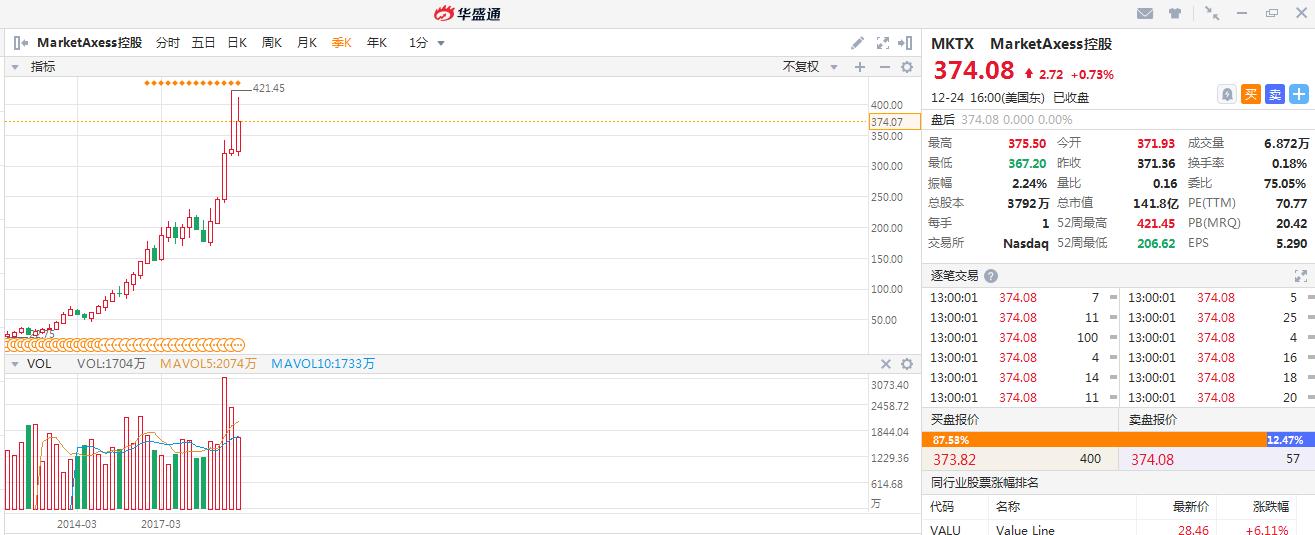The width and height of the screenshot is (1315, 535).
Task: Select the 周K weekly candlestick tab
Action: point(272,43)
